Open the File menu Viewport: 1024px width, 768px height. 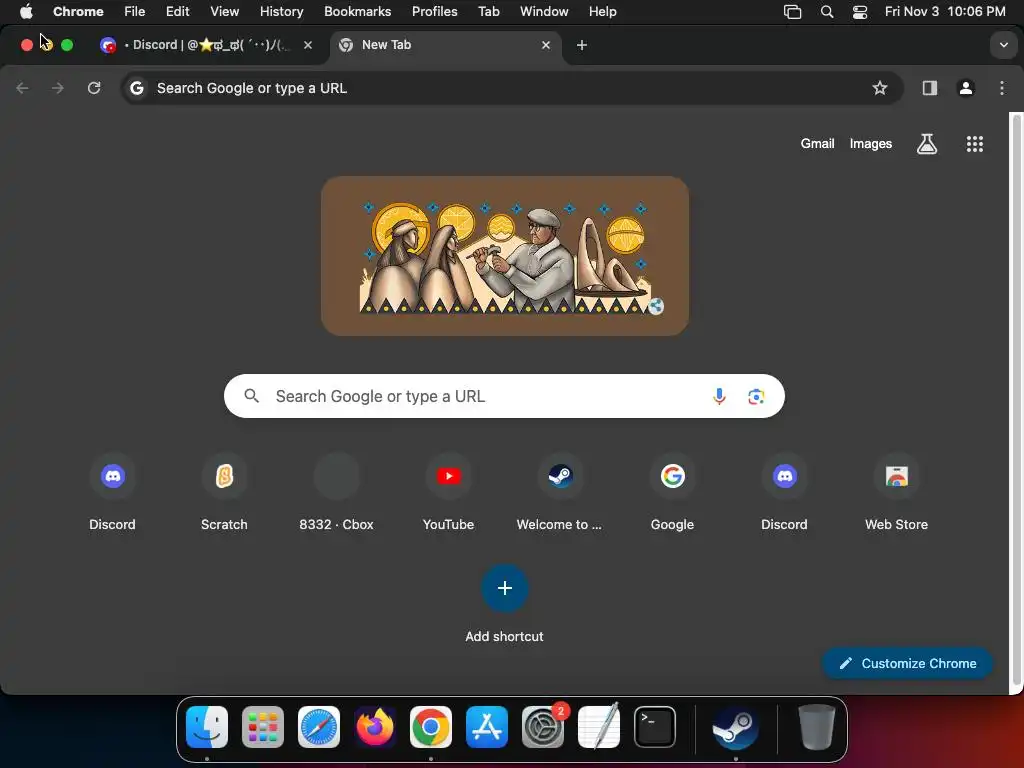tap(135, 12)
